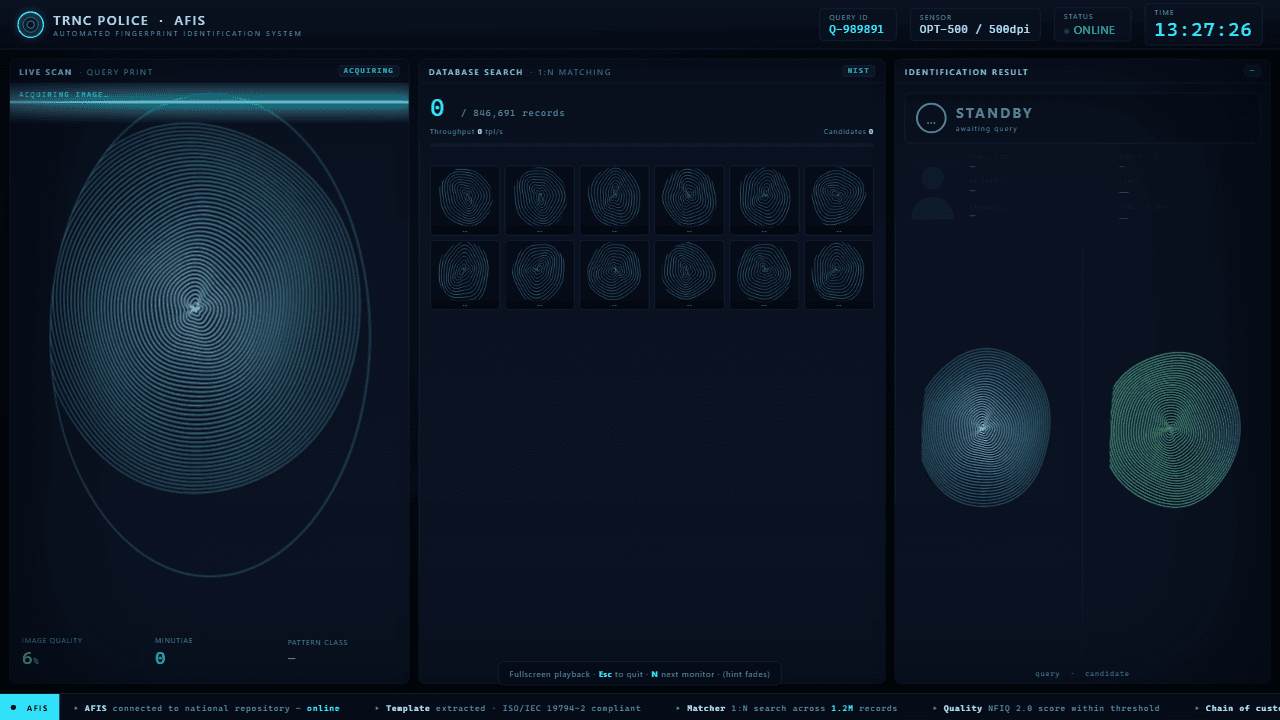Click the STANDBY status text
This screenshot has width=1280, height=720.
pyautogui.click(x=994, y=113)
